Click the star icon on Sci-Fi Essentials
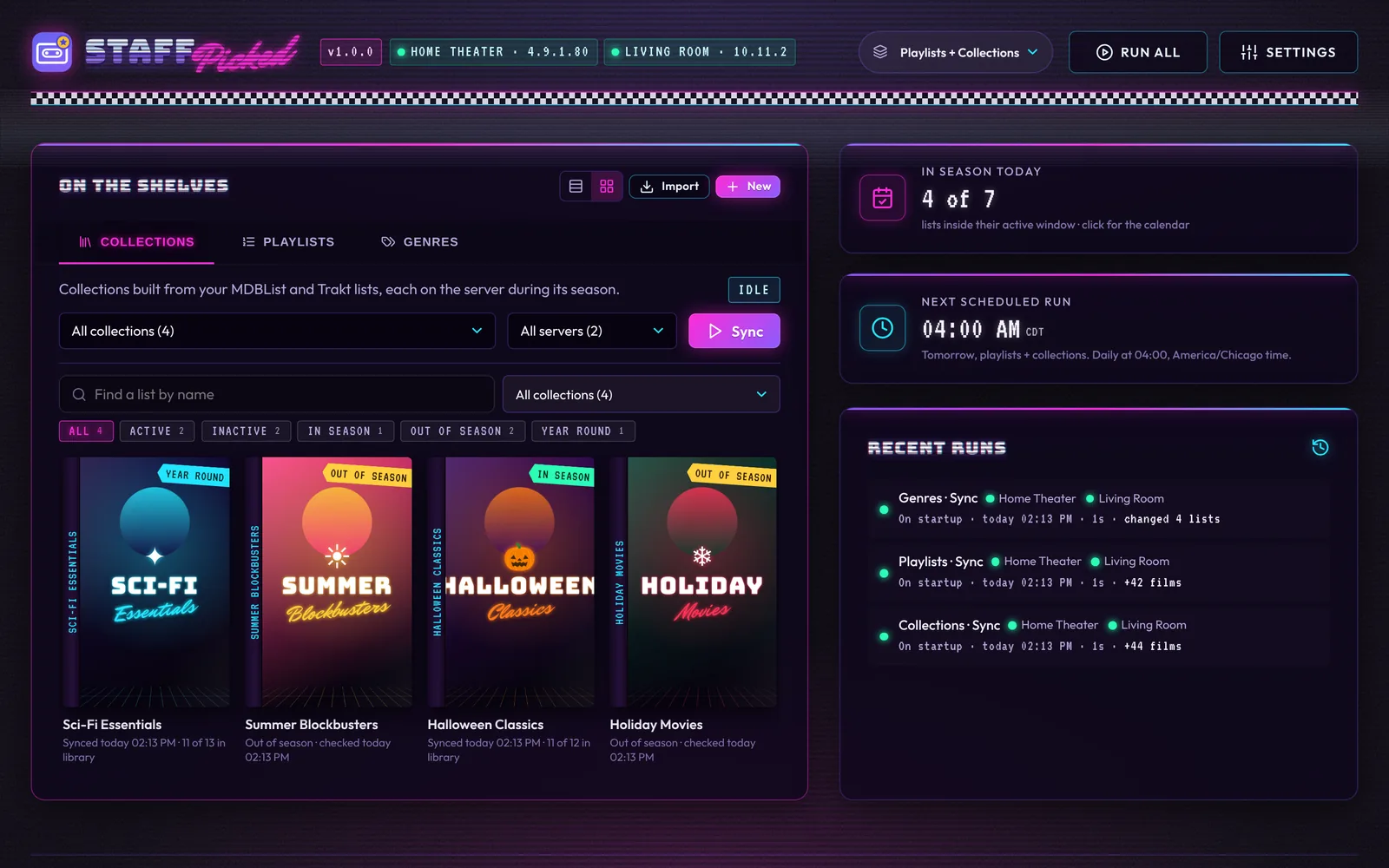Image resolution: width=1389 pixels, height=868 pixels. pos(155,556)
